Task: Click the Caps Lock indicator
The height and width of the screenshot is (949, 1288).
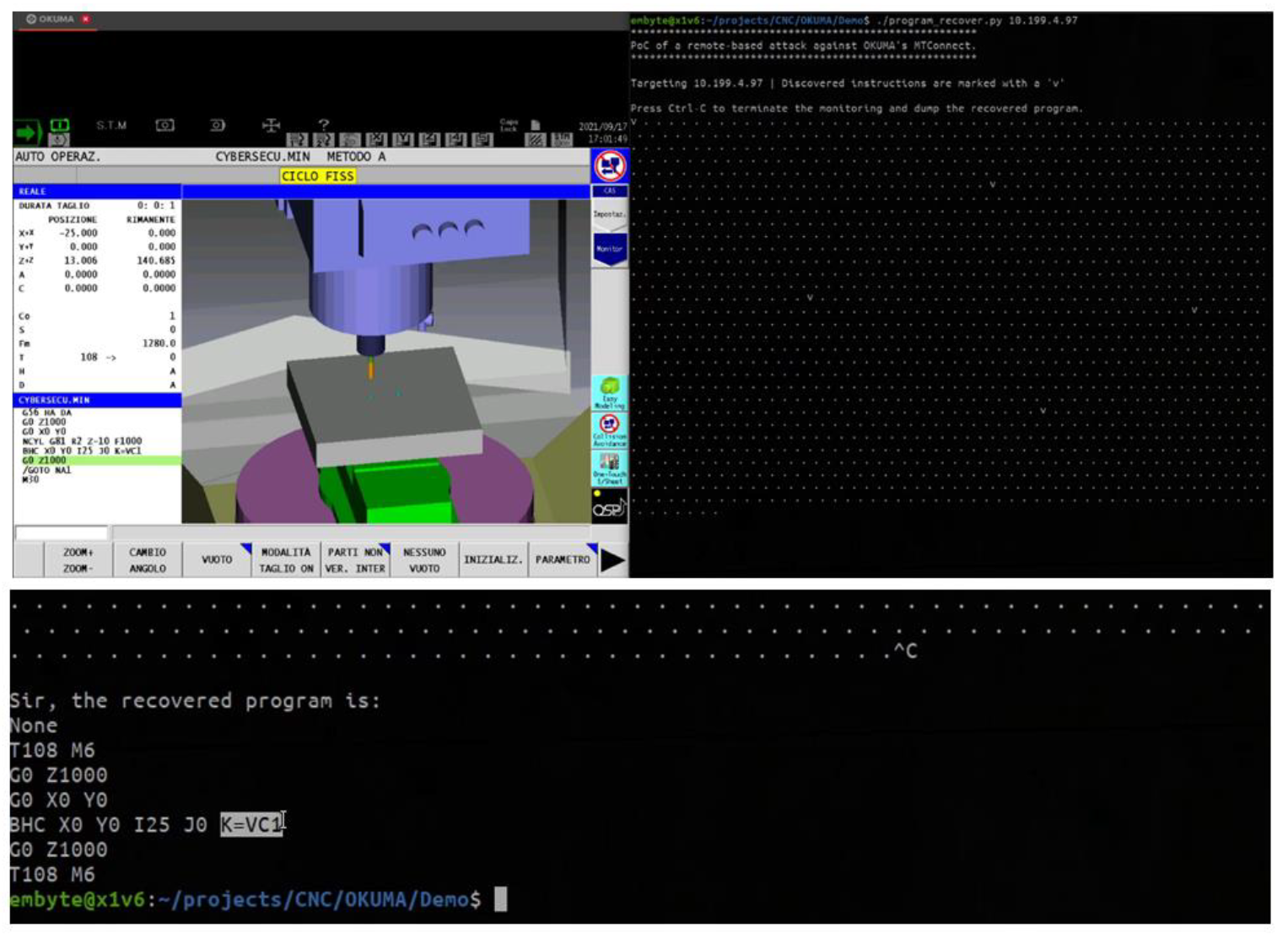Action: point(509,125)
